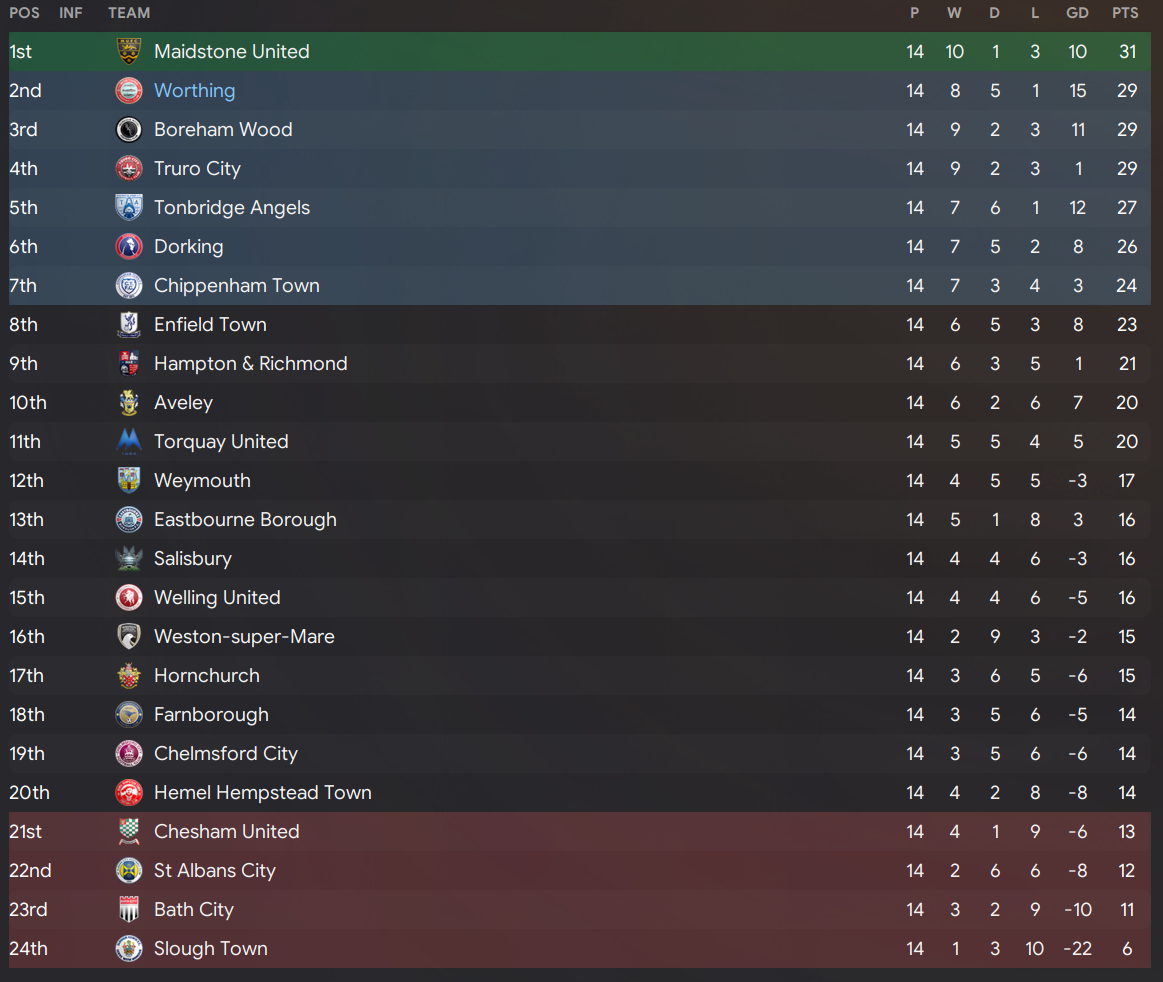
Task: Click the TEAM column header
Action: (x=129, y=13)
